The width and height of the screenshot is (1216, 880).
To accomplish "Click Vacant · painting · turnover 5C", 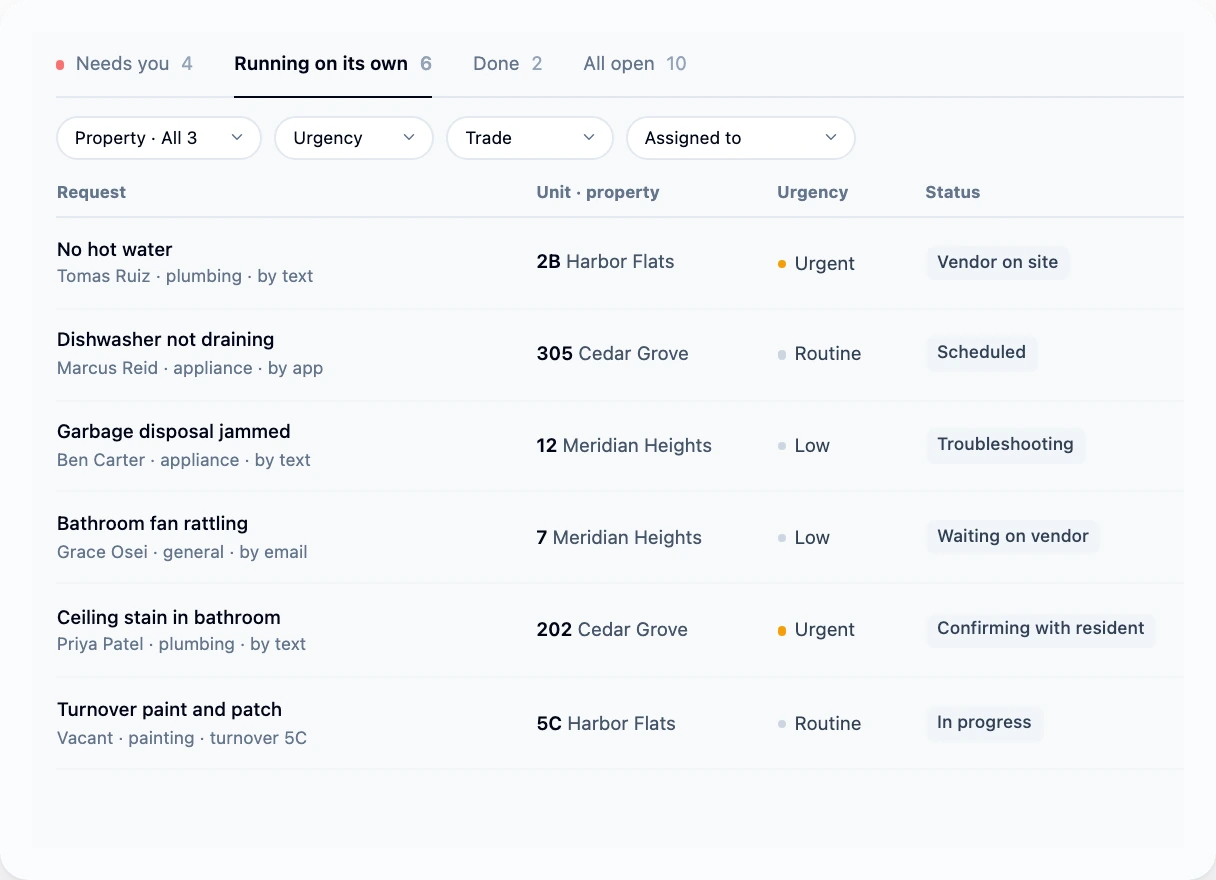I will [x=182, y=738].
